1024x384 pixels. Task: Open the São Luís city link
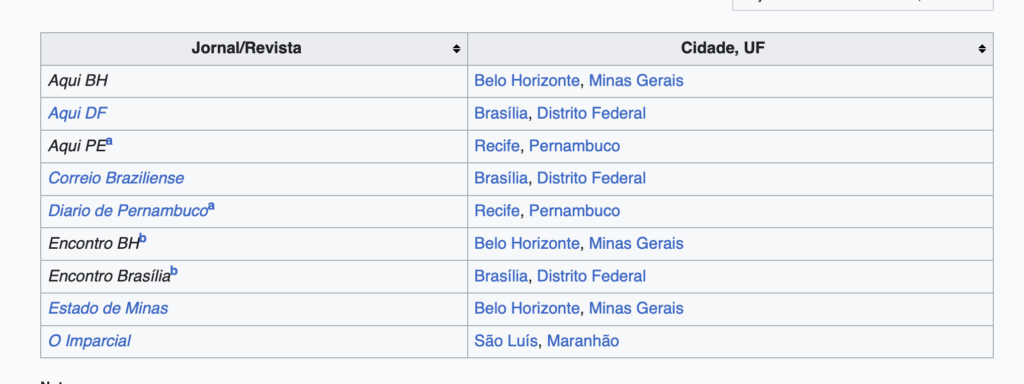pos(505,341)
